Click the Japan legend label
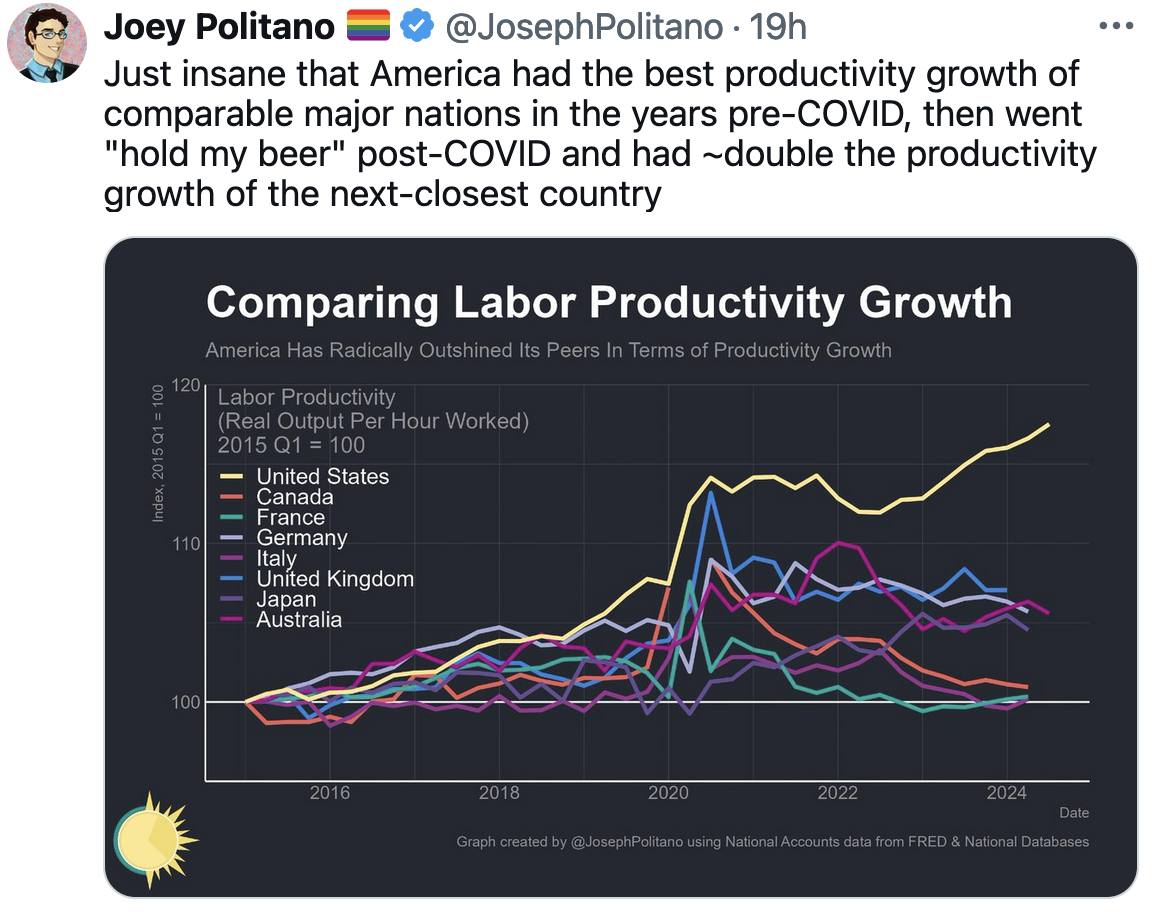 coord(286,600)
